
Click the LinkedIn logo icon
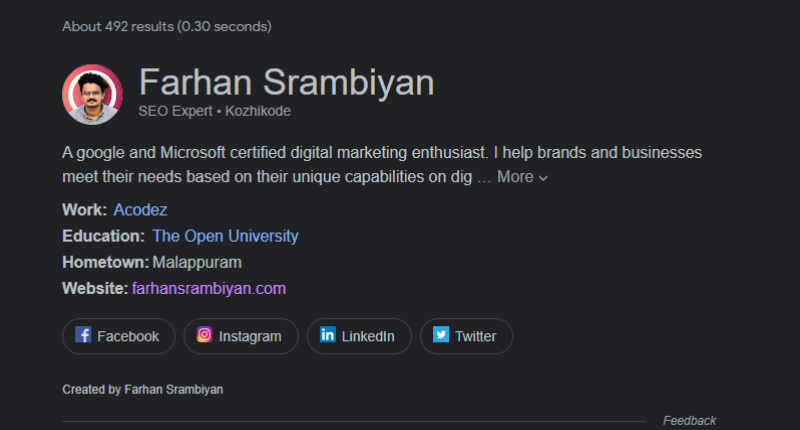coord(328,336)
